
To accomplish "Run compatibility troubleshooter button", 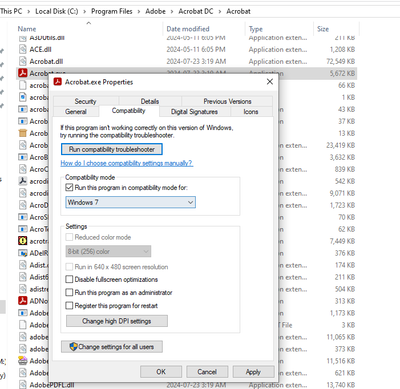I will (112, 149).
